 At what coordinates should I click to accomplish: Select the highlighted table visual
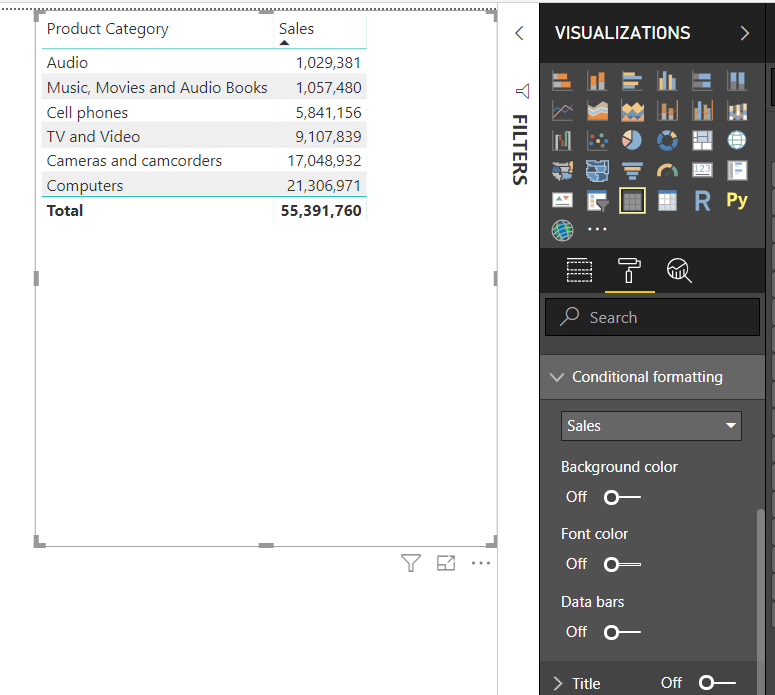(632, 201)
